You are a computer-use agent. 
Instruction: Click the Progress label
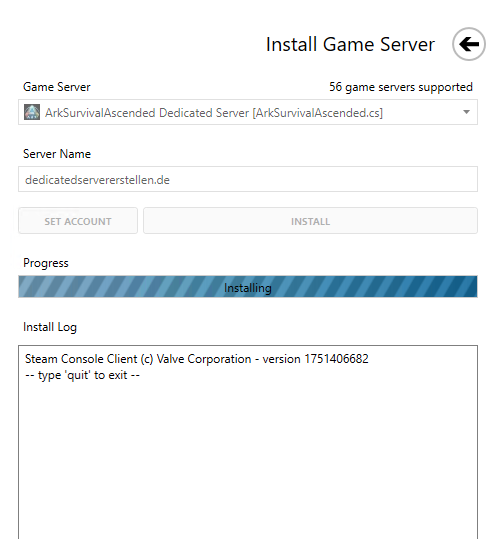46,263
